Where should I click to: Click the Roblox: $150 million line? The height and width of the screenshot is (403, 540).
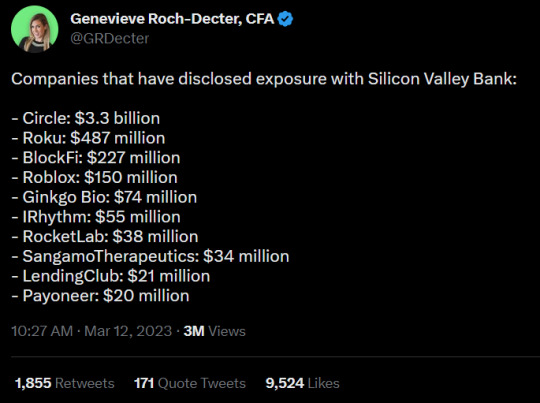tap(94, 177)
